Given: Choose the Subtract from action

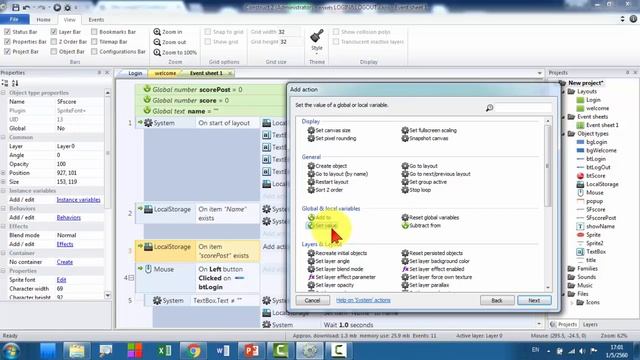Looking at the screenshot, I should (421, 225).
